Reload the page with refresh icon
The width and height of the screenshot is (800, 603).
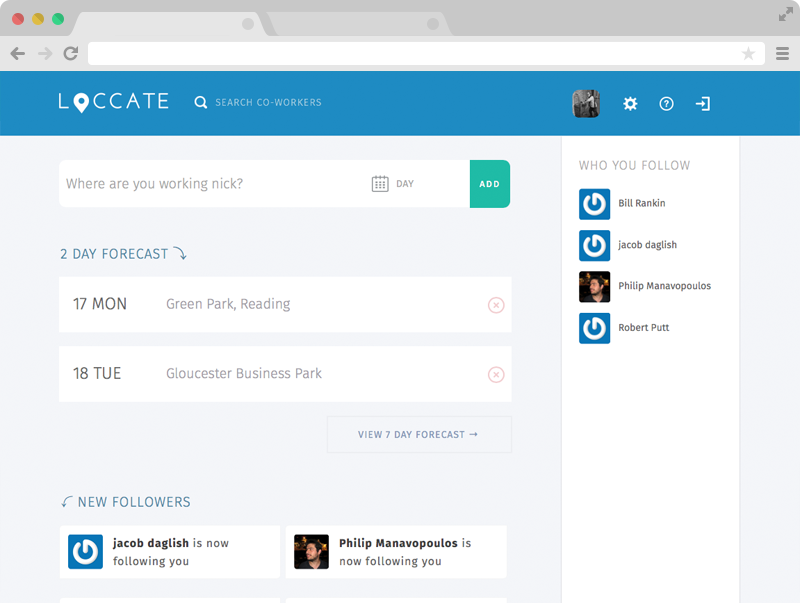click(x=71, y=53)
